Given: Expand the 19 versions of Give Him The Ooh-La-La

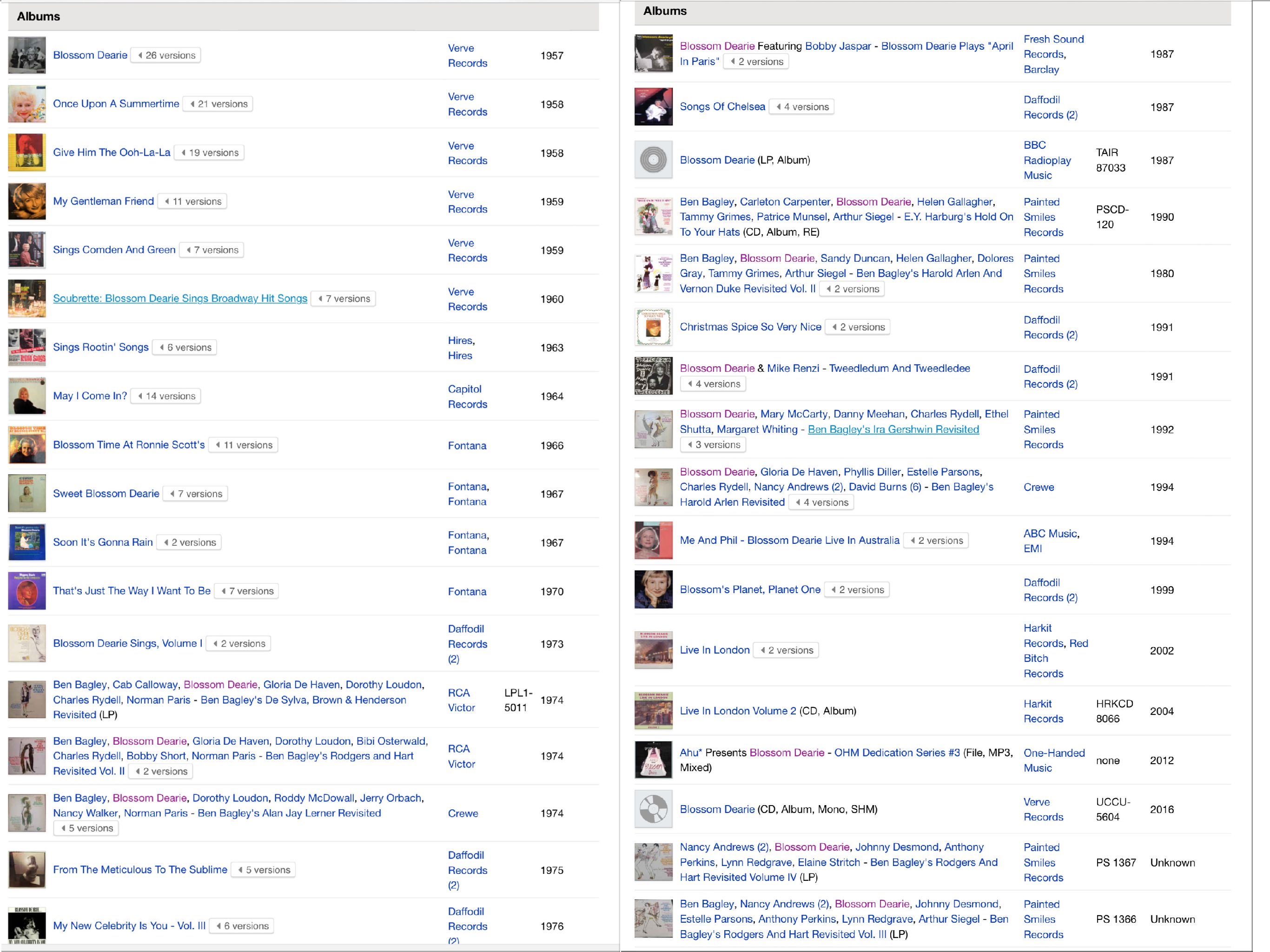Looking at the screenshot, I should tap(209, 152).
